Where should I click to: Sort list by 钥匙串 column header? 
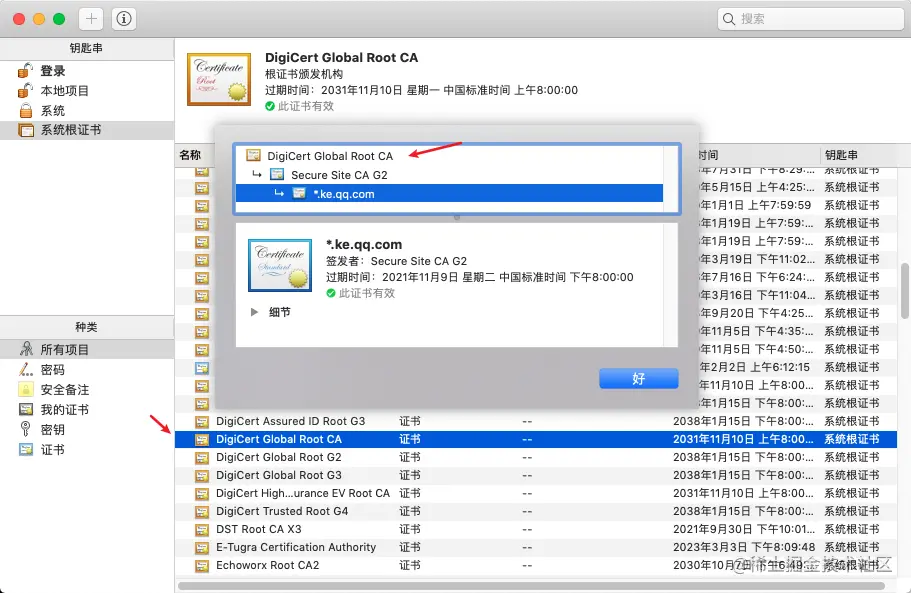[x=841, y=155]
